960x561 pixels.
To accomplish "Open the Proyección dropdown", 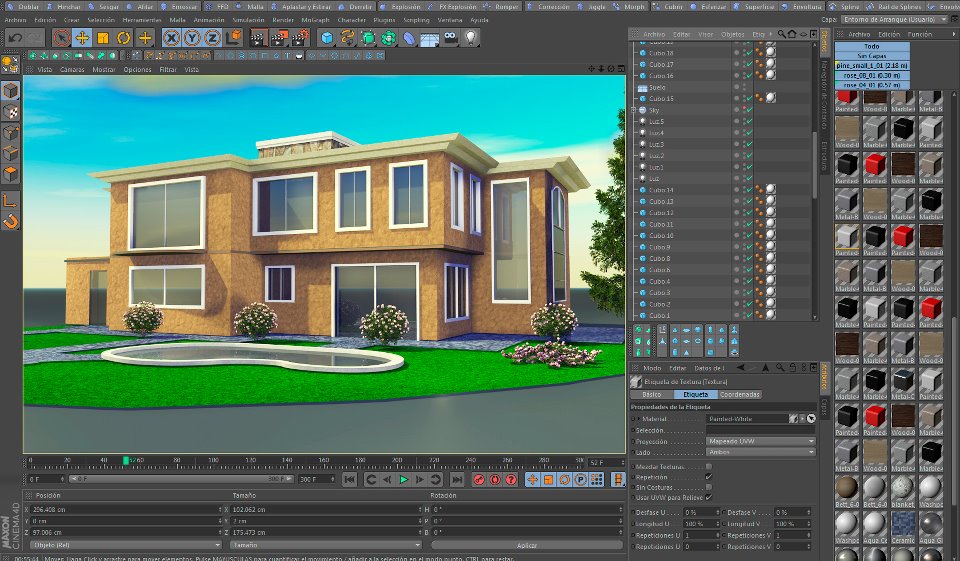I will pos(762,441).
